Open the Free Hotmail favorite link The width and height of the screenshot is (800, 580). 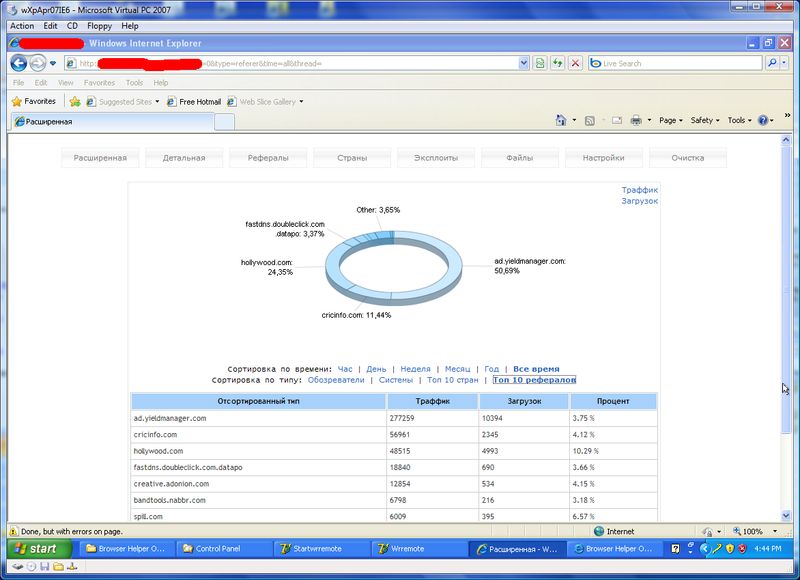(194, 102)
